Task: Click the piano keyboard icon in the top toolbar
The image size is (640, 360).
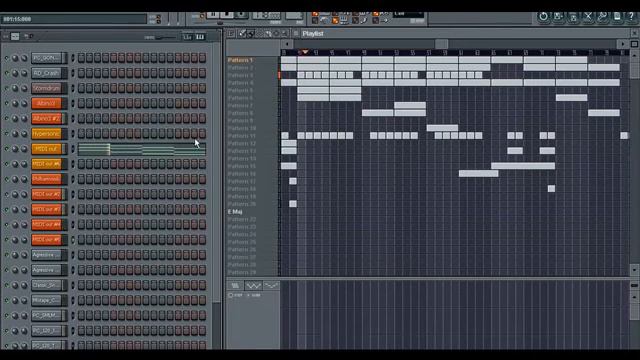Action: tap(344, 20)
